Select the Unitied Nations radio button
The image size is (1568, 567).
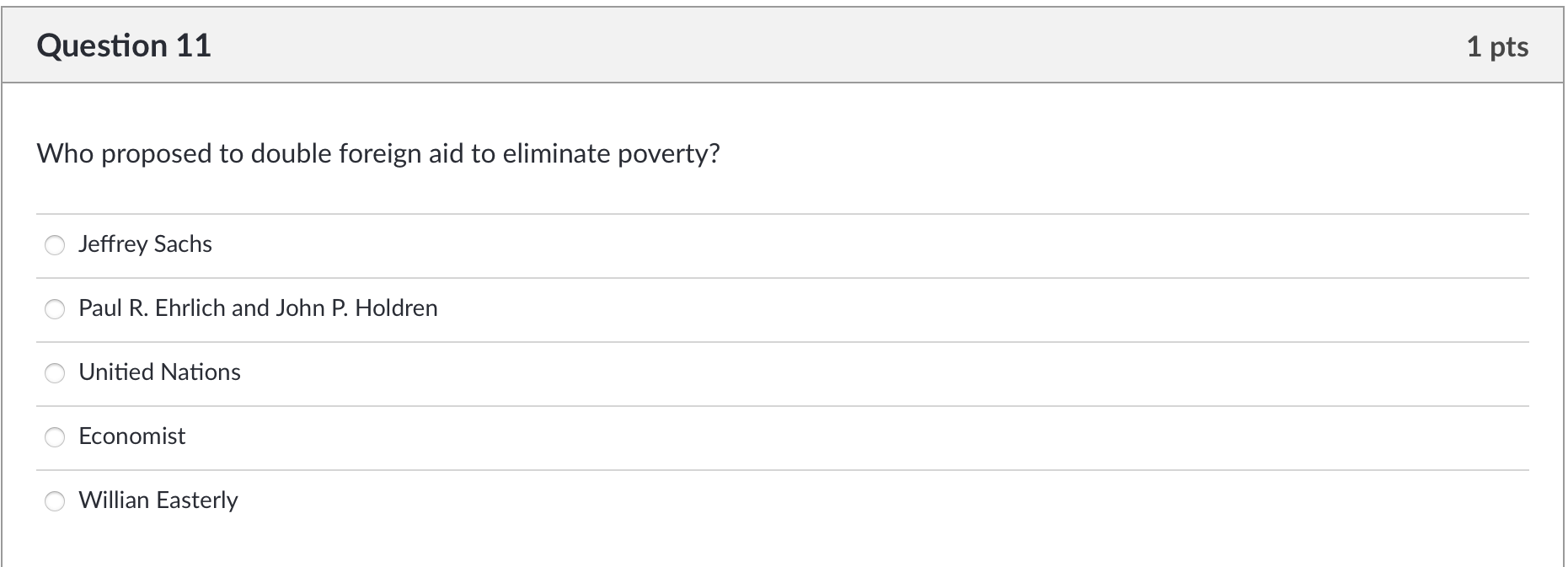(x=55, y=373)
